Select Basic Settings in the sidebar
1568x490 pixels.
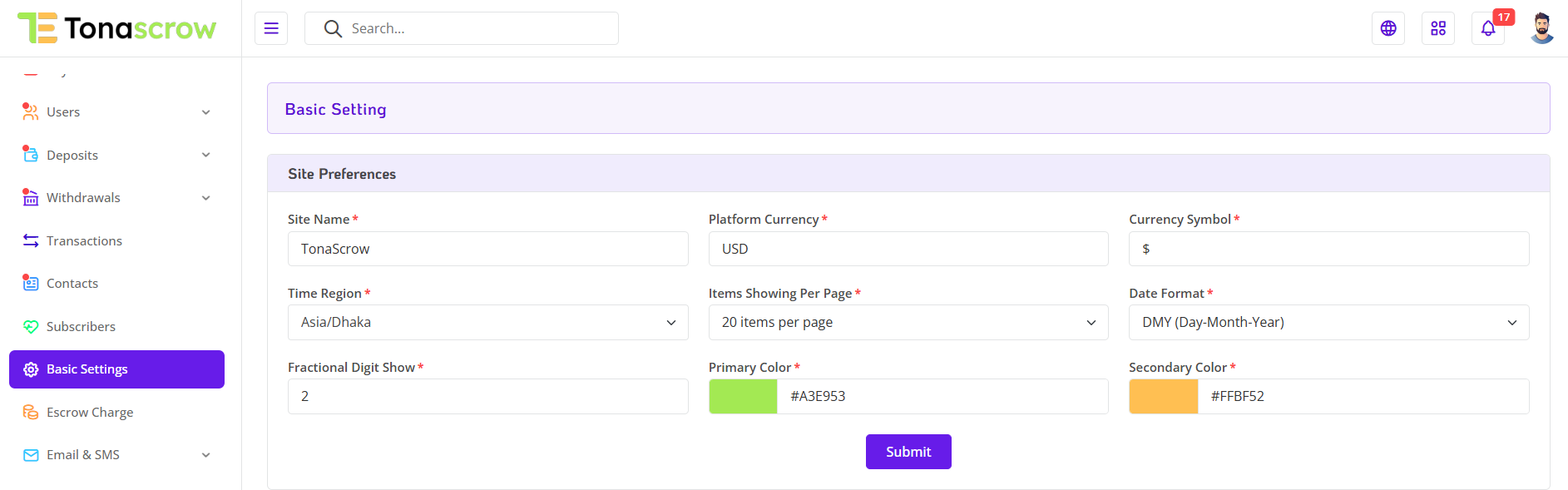pos(116,369)
